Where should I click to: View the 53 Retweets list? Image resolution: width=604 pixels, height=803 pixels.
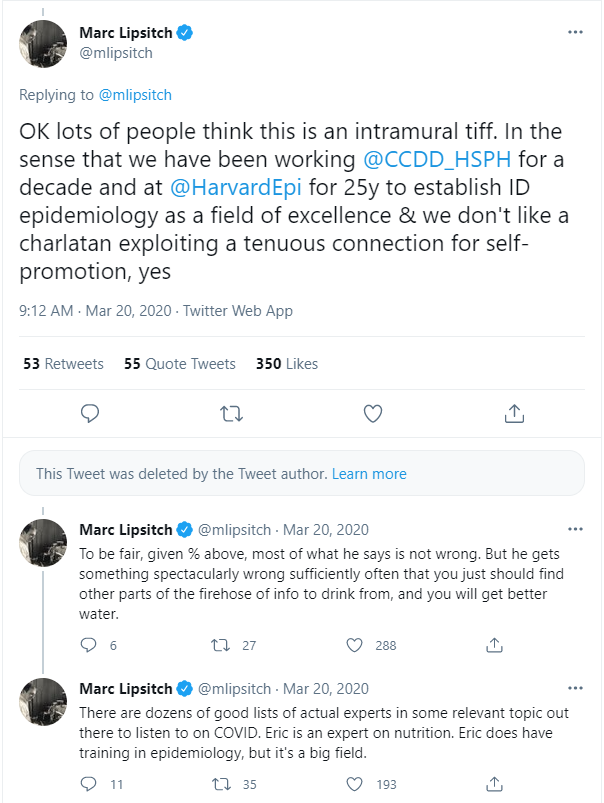tap(63, 364)
